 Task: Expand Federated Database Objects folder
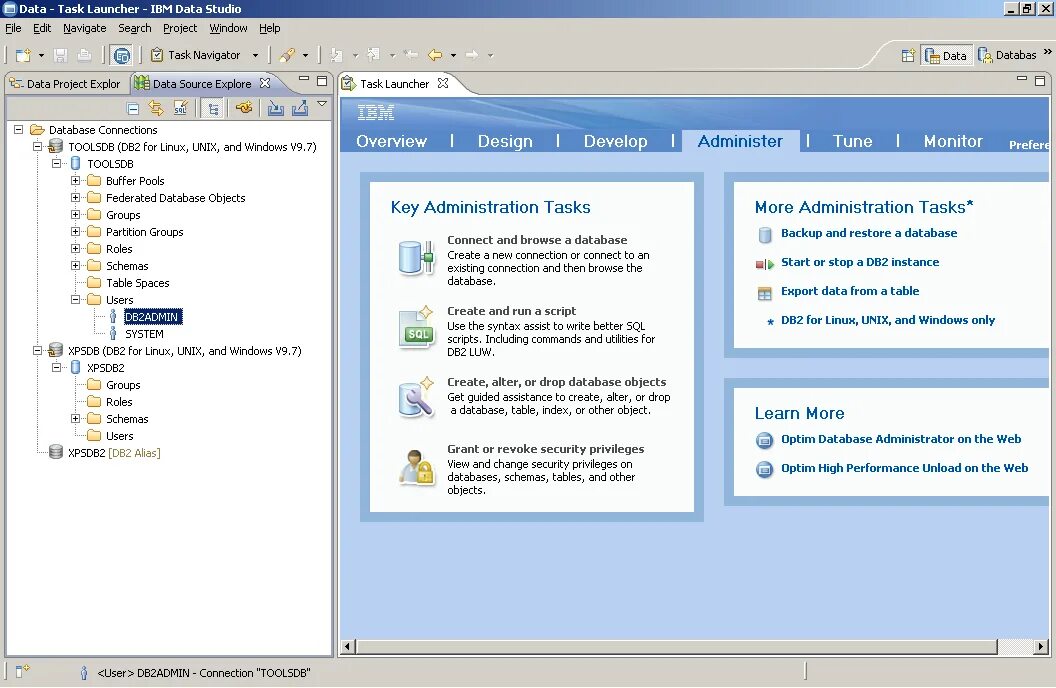[75, 197]
